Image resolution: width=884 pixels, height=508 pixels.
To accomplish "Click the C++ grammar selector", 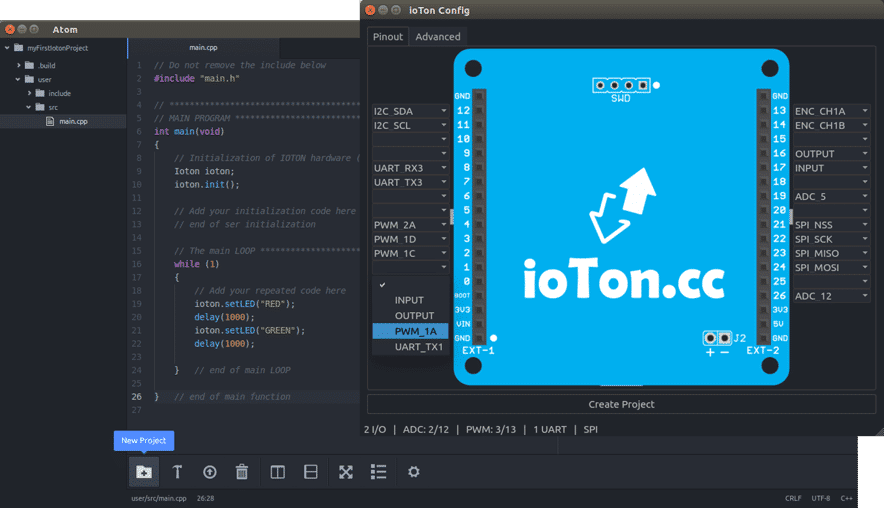I will point(846,498).
